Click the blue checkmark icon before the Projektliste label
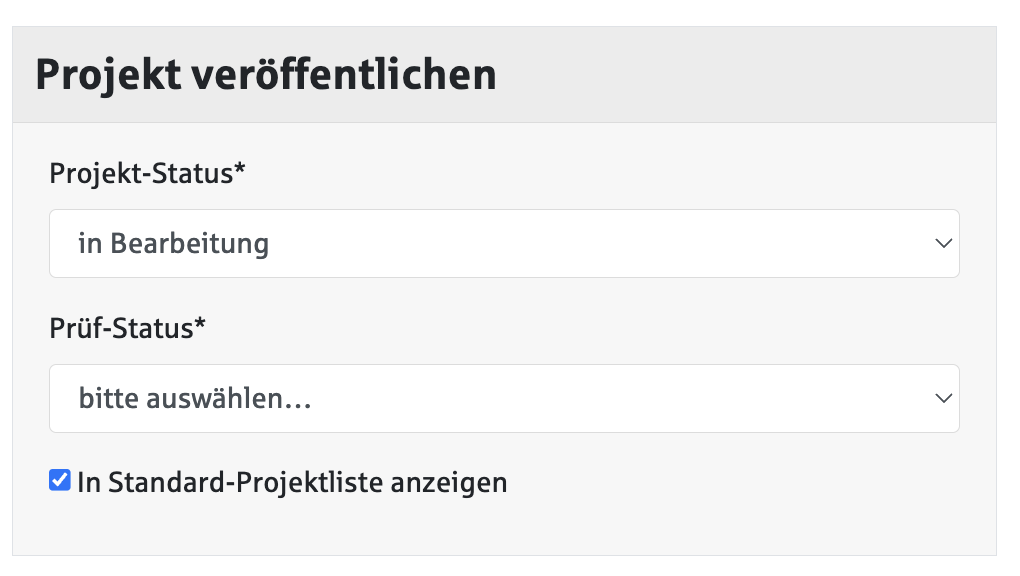Screen dimensions: 1020x576 (x=59, y=481)
